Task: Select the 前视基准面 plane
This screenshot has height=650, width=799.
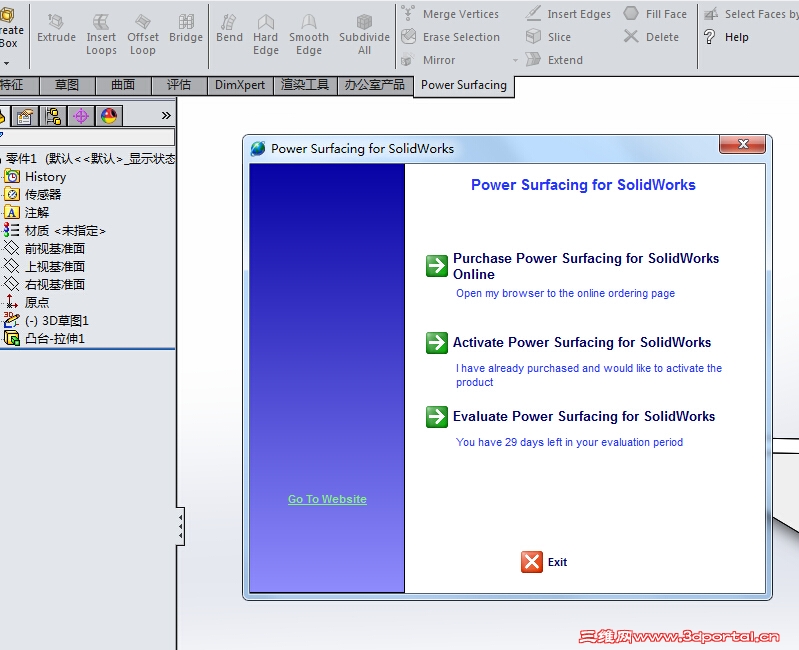Action: point(44,249)
